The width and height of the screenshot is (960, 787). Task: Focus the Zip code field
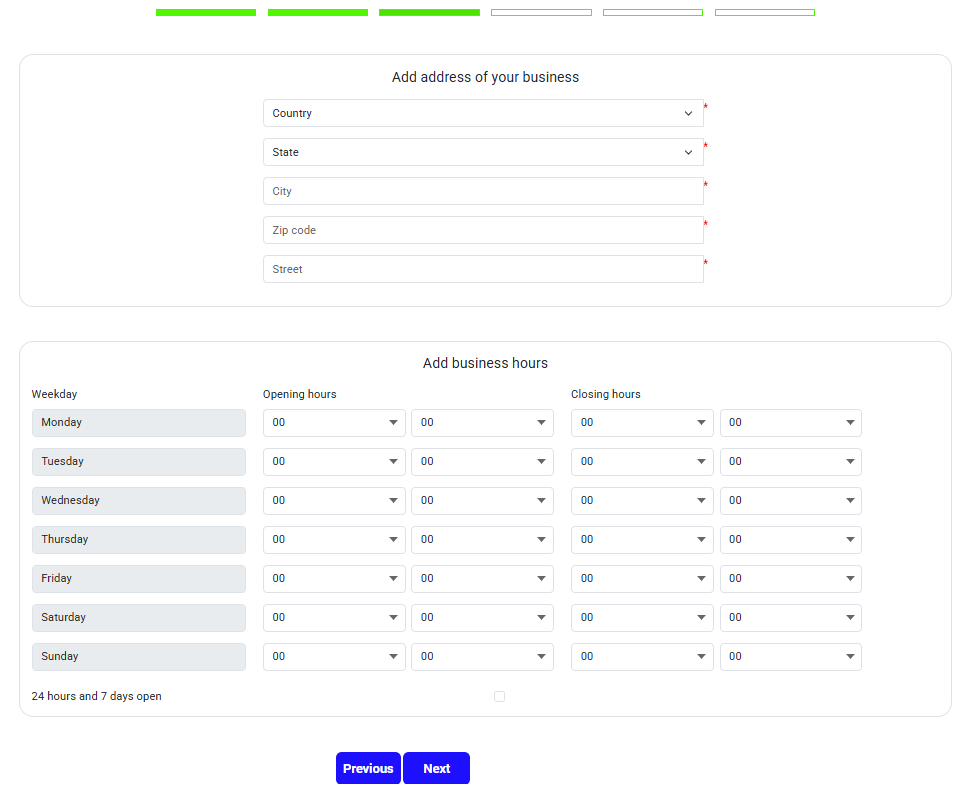point(483,230)
